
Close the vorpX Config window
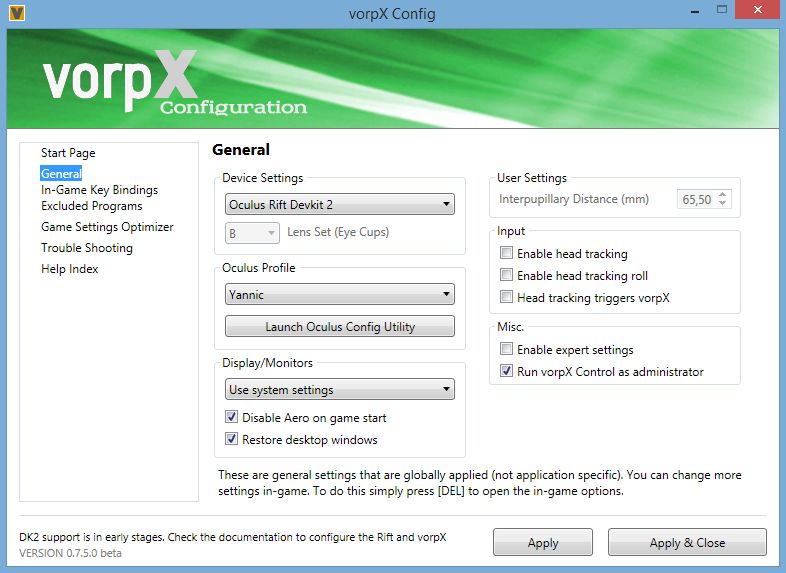757,10
